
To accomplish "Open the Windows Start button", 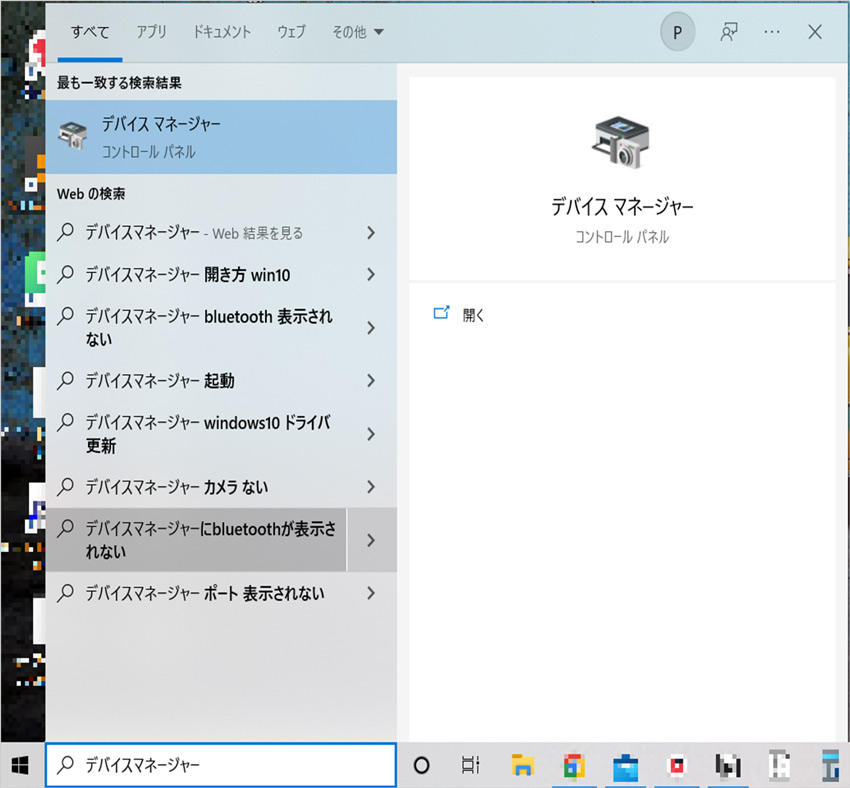I will [x=21, y=765].
